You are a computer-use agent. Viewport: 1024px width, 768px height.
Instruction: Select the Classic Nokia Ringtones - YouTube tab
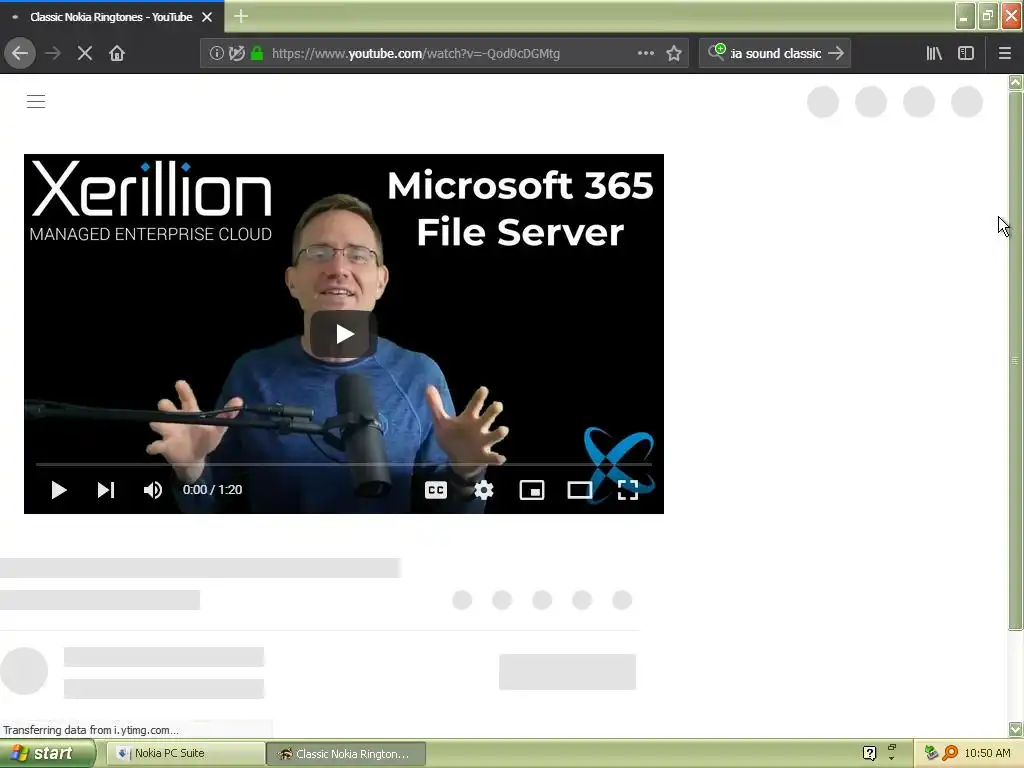112,17
